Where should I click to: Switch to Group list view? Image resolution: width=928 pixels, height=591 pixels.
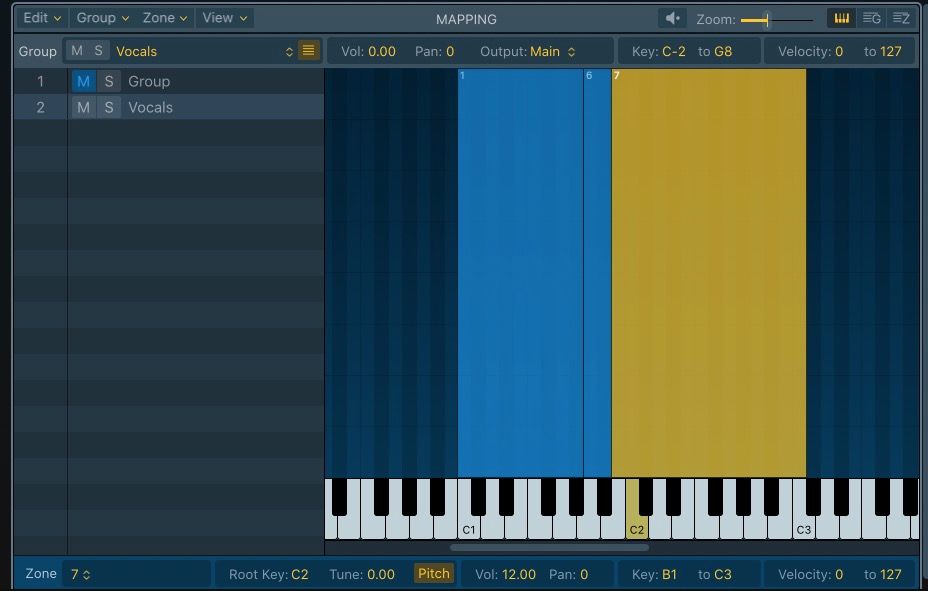[x=871, y=18]
